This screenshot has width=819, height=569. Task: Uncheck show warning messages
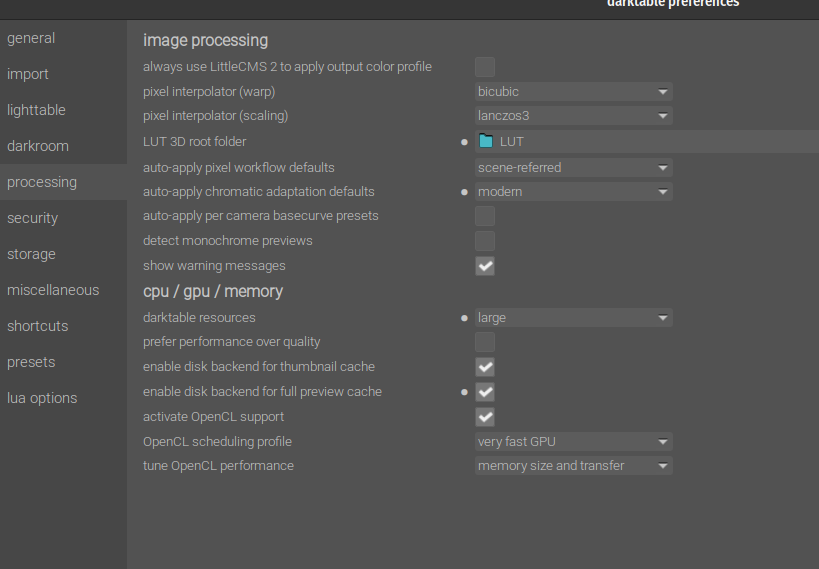click(x=485, y=266)
